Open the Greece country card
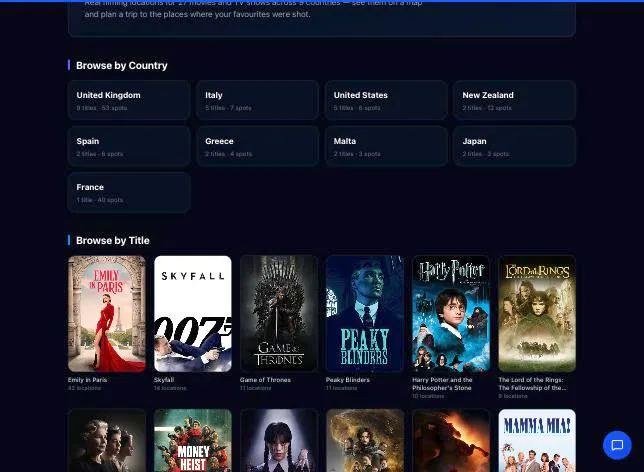This screenshot has width=644, height=472. (258, 146)
